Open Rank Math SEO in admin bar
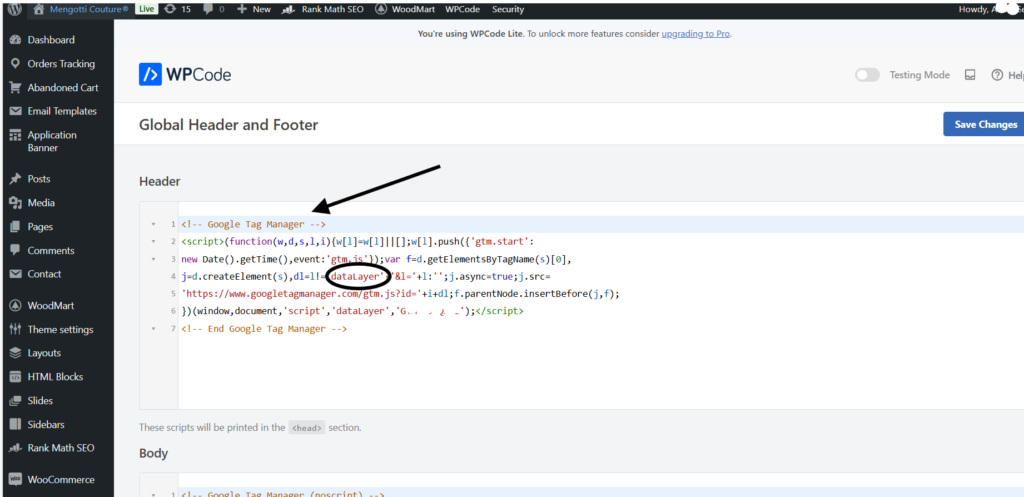Screen dimensions: 1024x497 click(324, 9)
